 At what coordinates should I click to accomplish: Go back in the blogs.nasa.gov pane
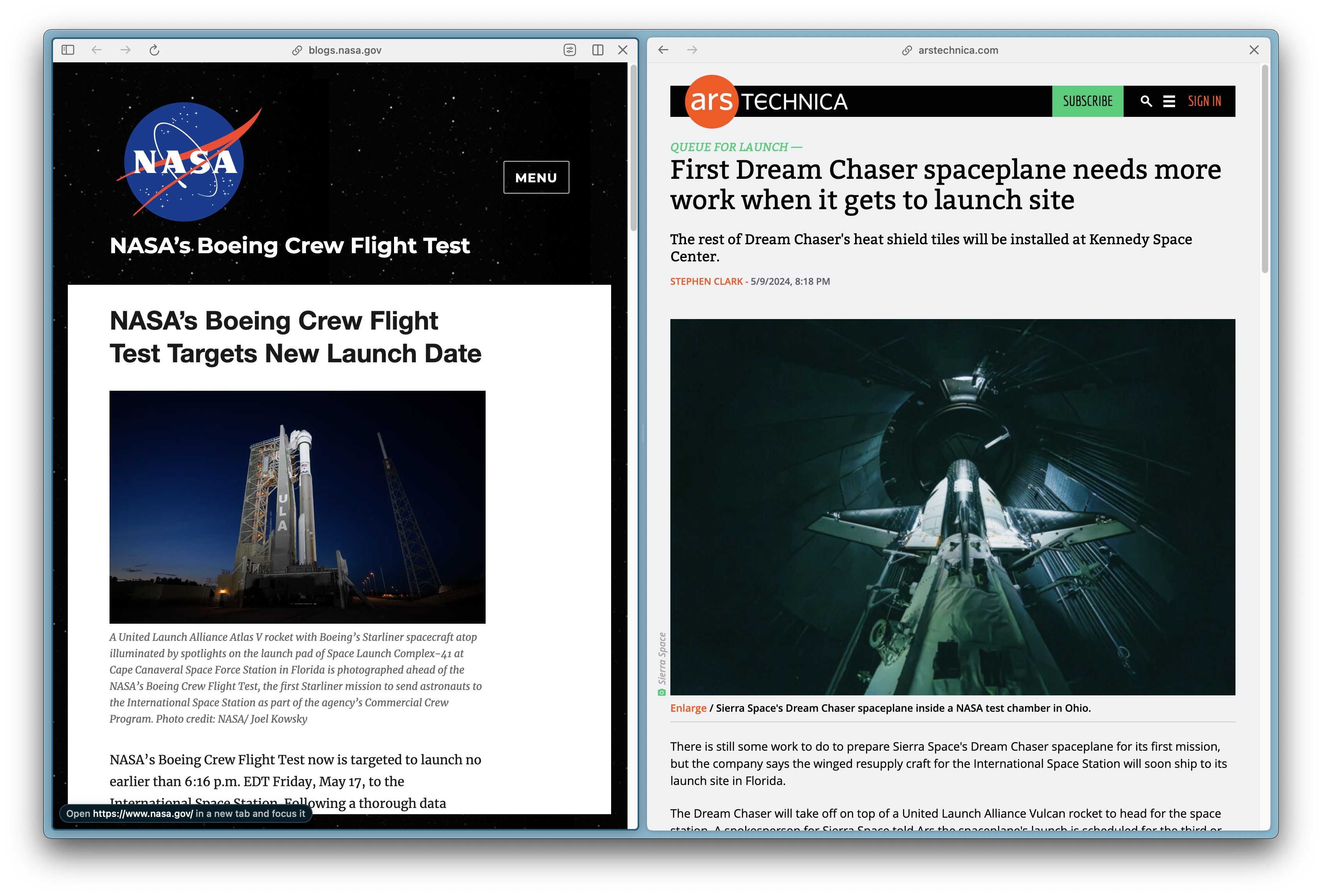pos(97,50)
